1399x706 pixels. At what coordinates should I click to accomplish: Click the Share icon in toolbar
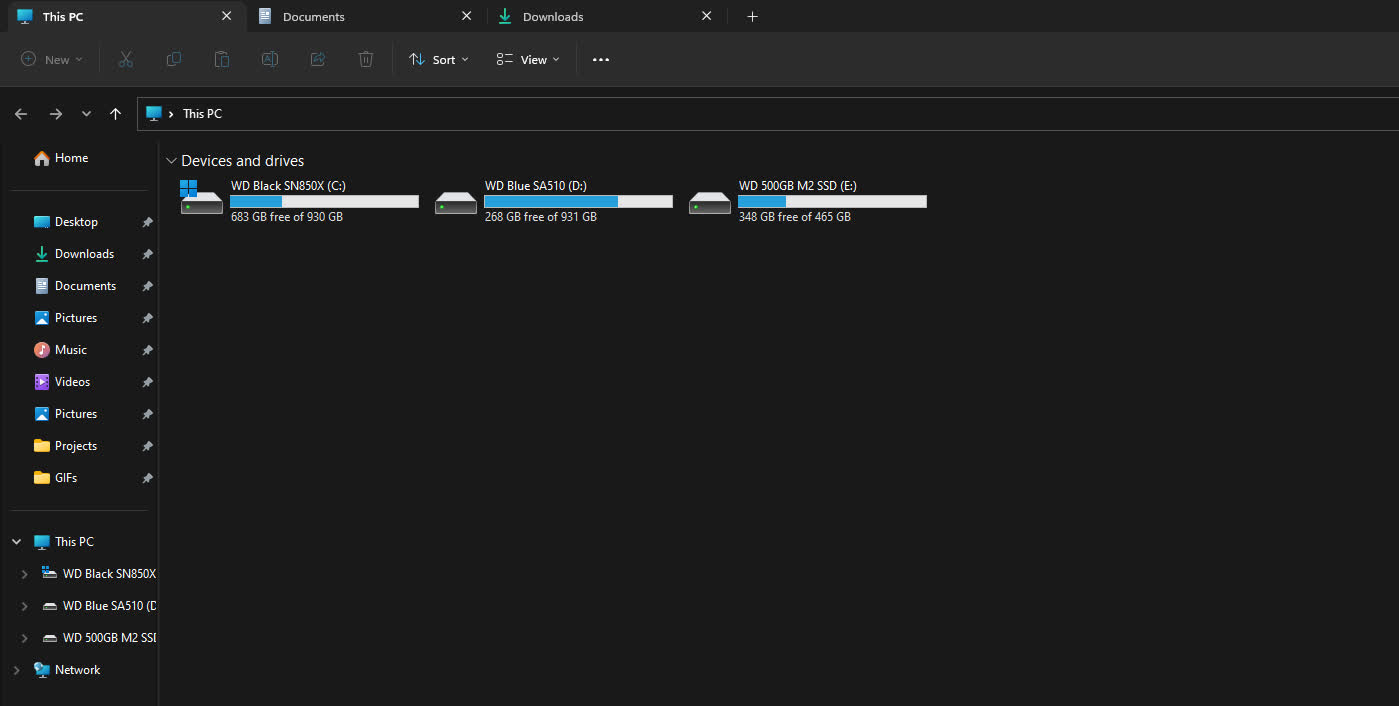pos(318,60)
